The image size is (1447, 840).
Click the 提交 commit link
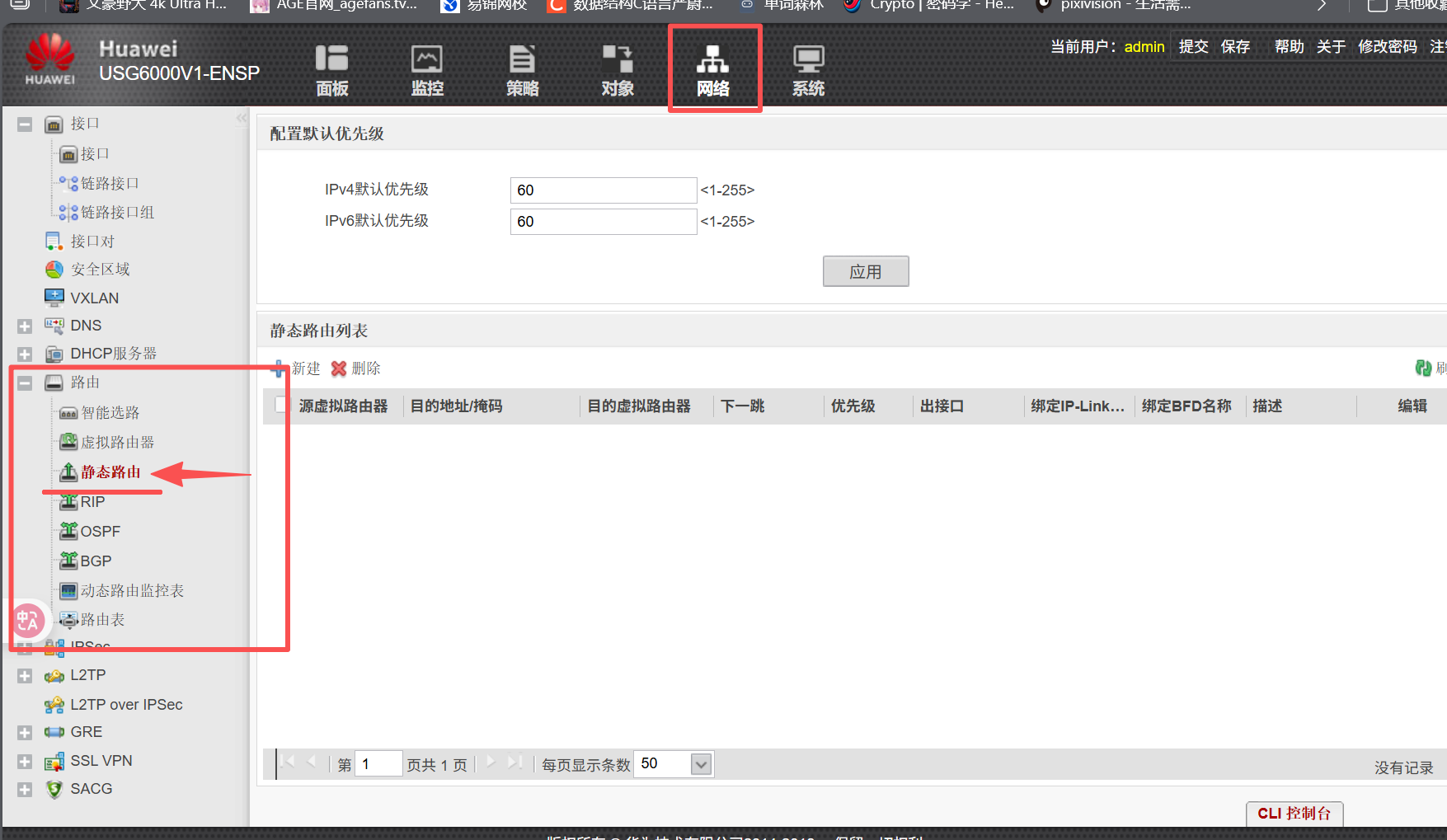point(1193,47)
